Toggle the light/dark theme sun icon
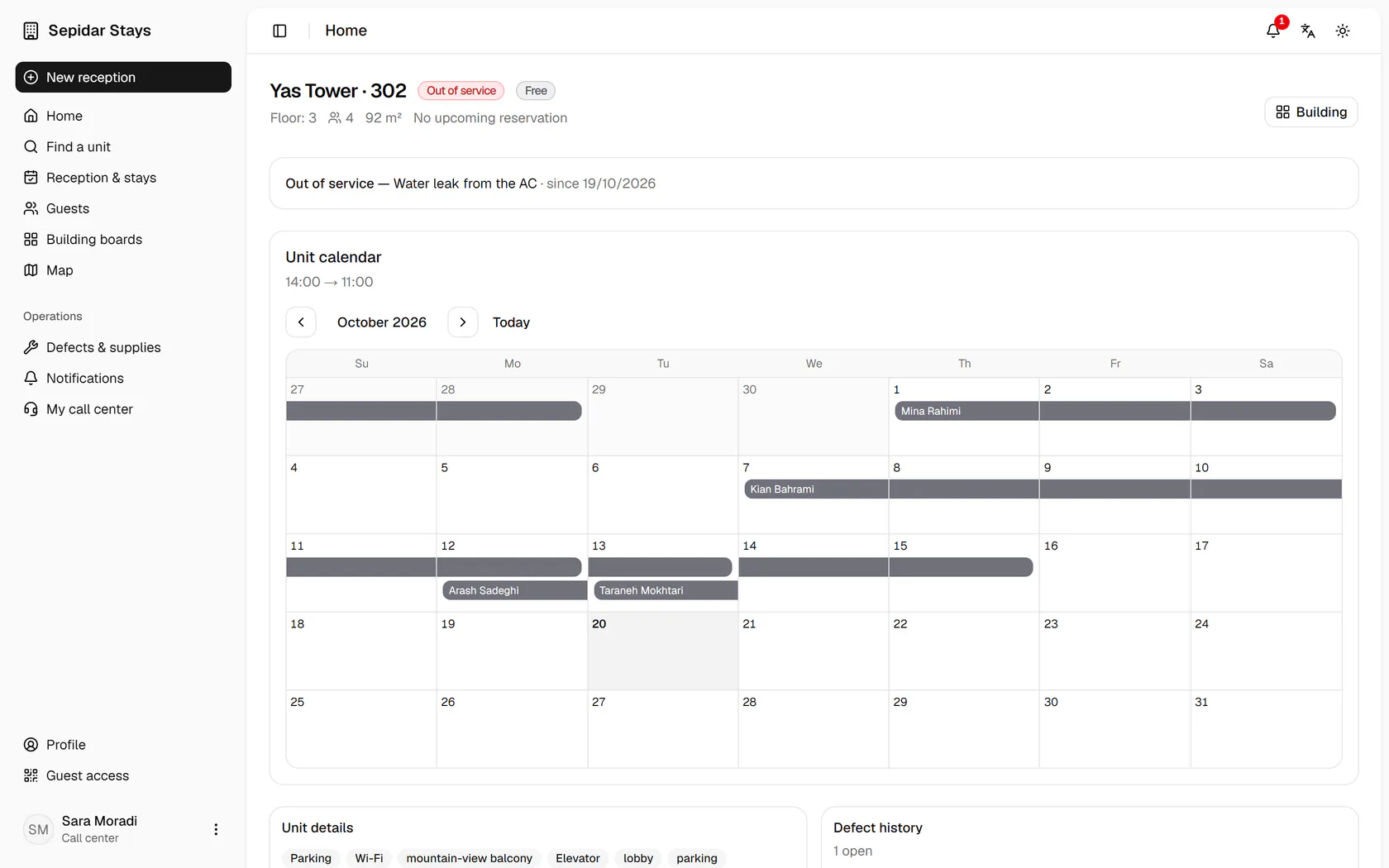This screenshot has height=868, width=1389. 1343,31
